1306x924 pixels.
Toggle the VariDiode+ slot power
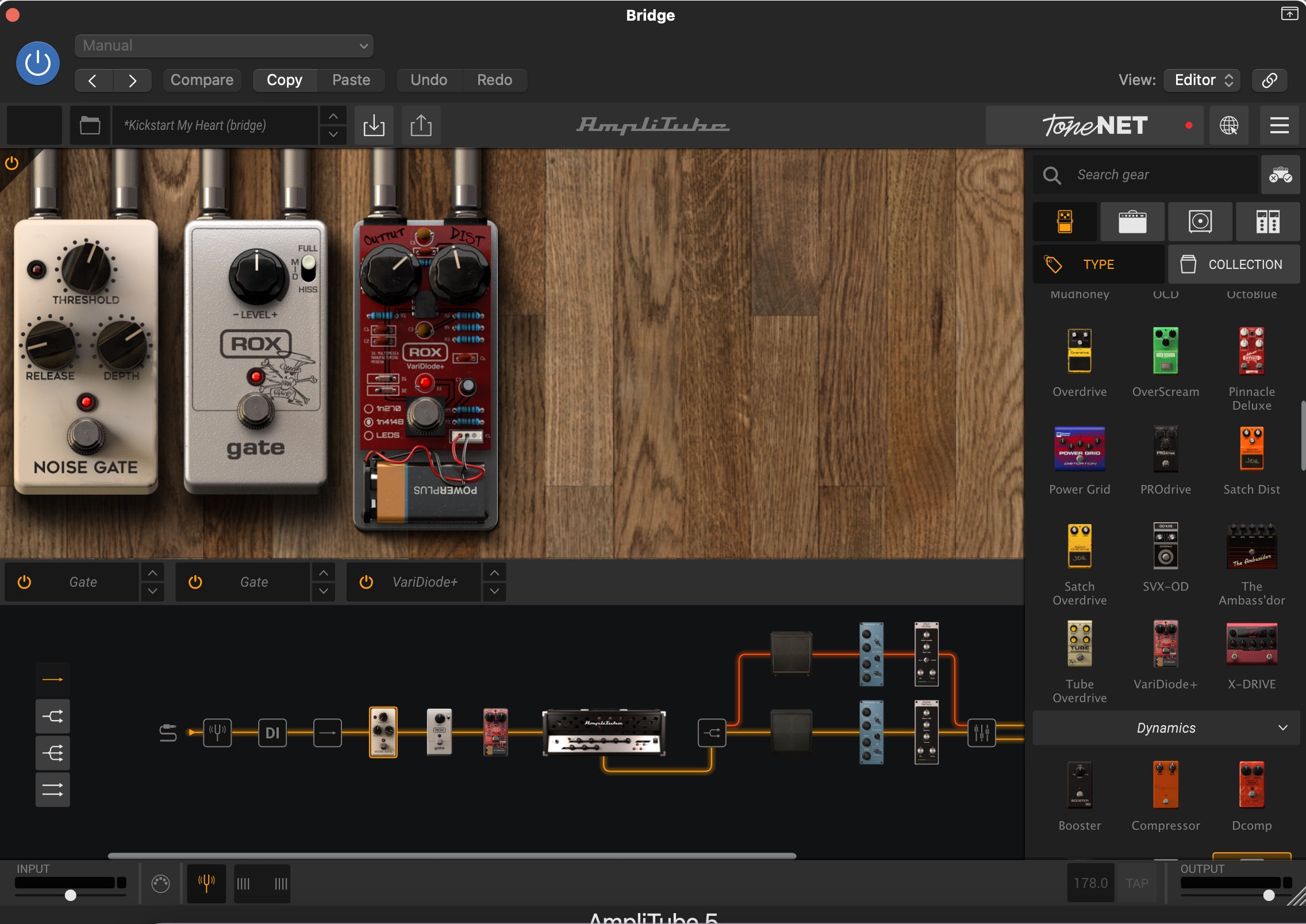click(366, 582)
